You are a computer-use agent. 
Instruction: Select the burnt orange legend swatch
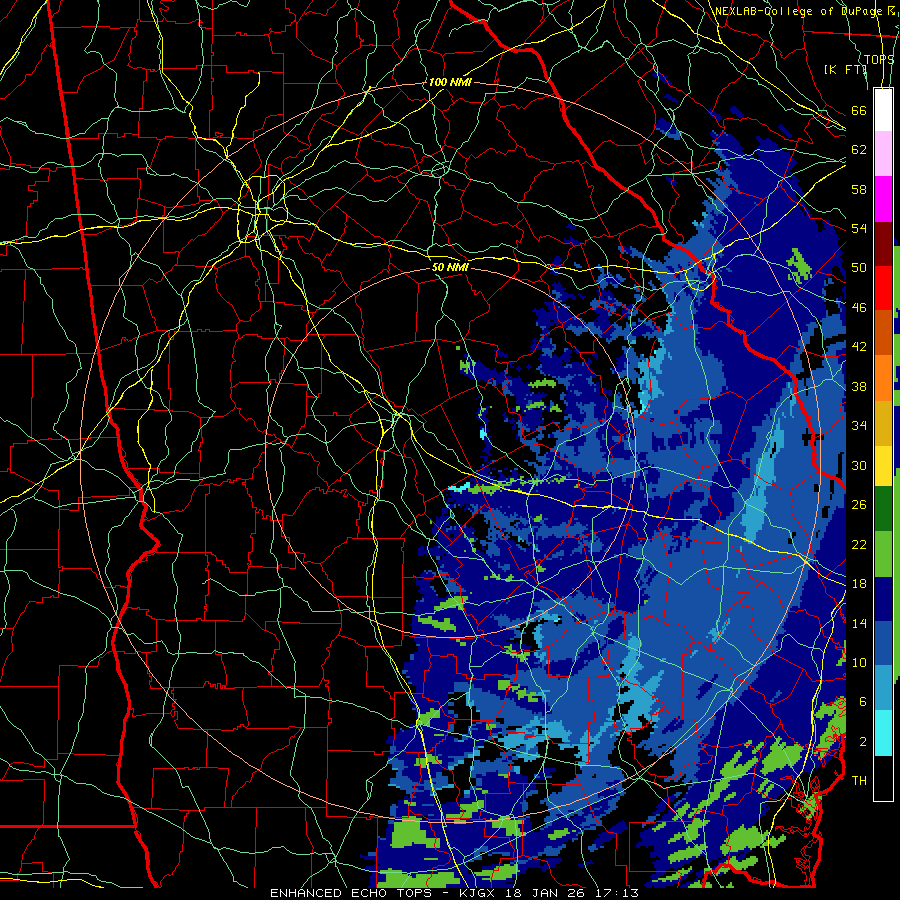pyautogui.click(x=883, y=333)
